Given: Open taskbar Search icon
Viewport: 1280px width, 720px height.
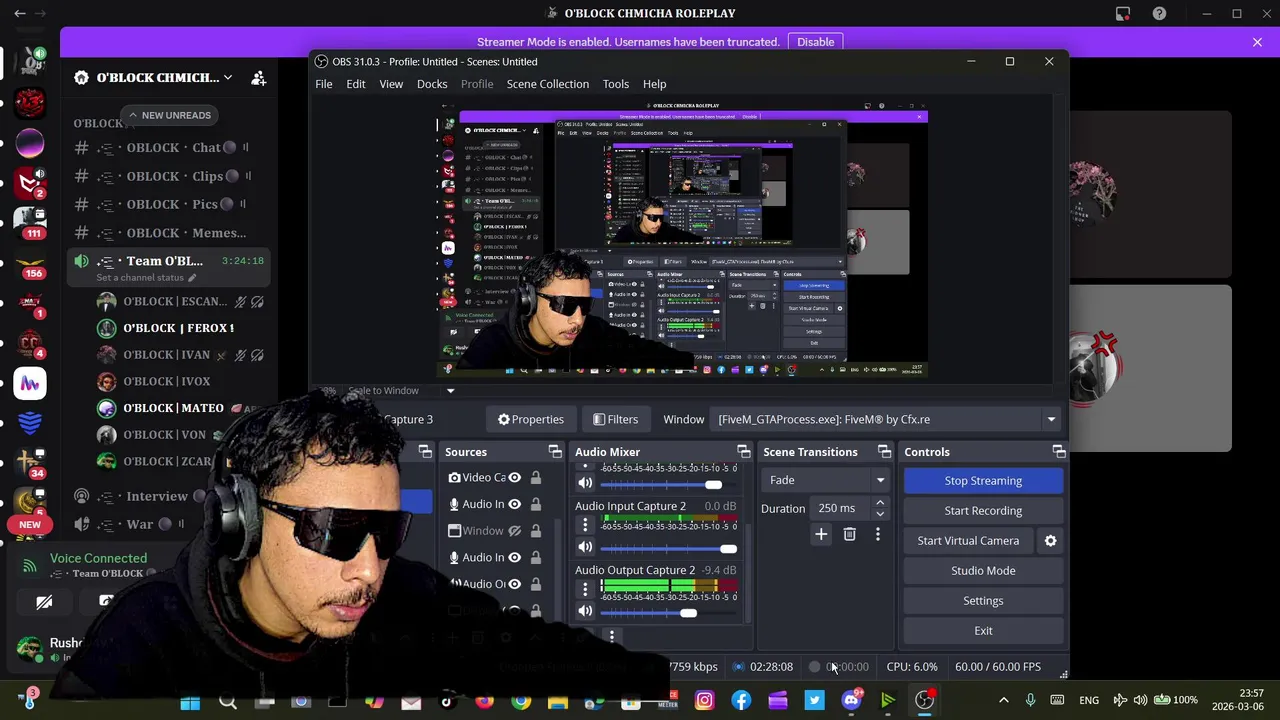Looking at the screenshot, I should point(227,702).
